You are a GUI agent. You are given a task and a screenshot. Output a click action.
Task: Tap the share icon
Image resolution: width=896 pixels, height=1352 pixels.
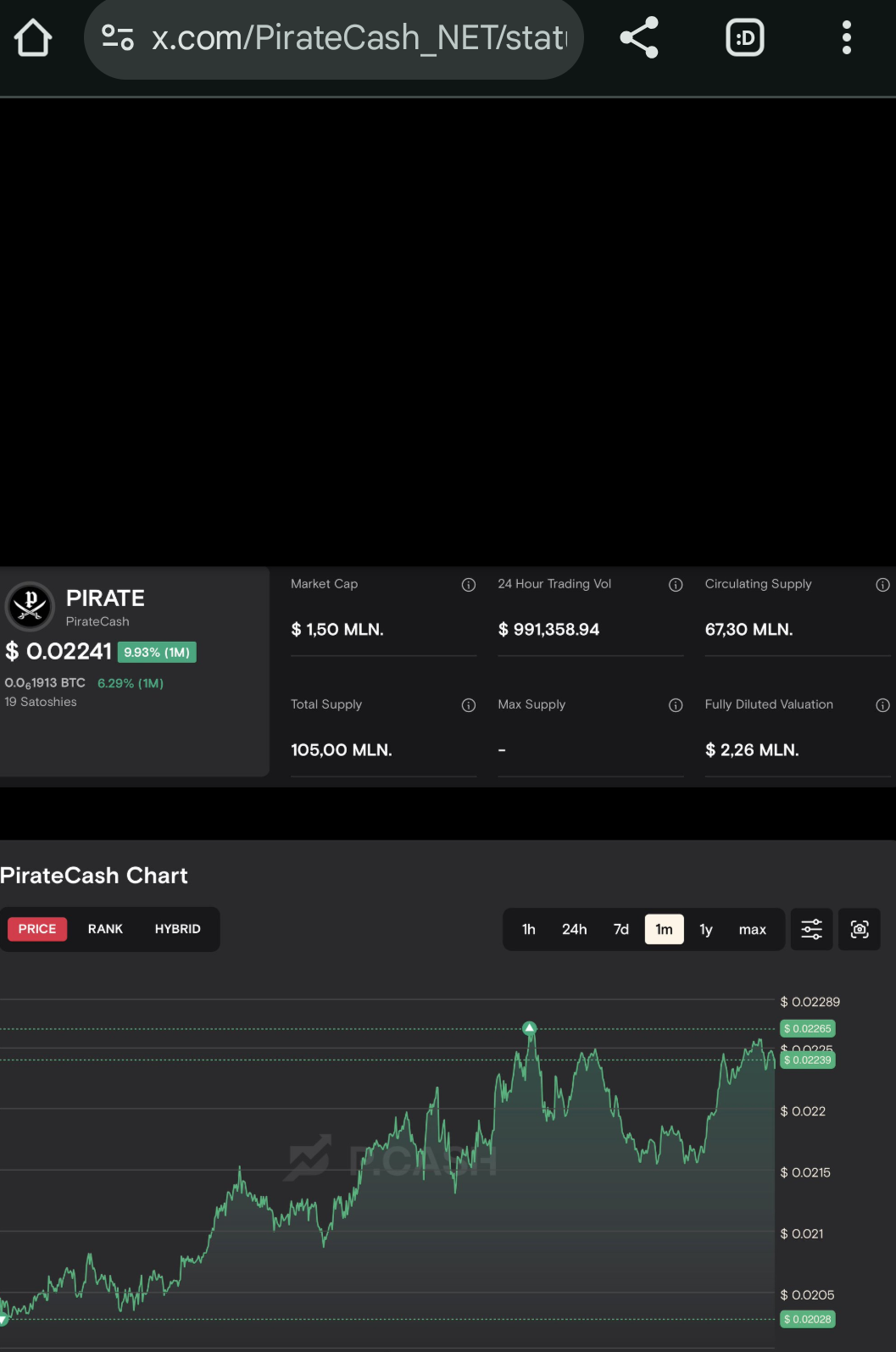[x=639, y=38]
